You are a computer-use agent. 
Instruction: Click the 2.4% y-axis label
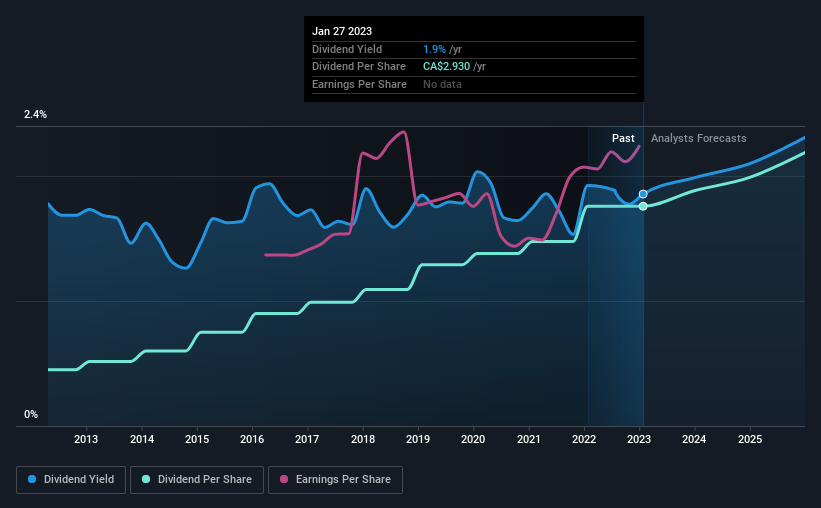tap(35, 114)
